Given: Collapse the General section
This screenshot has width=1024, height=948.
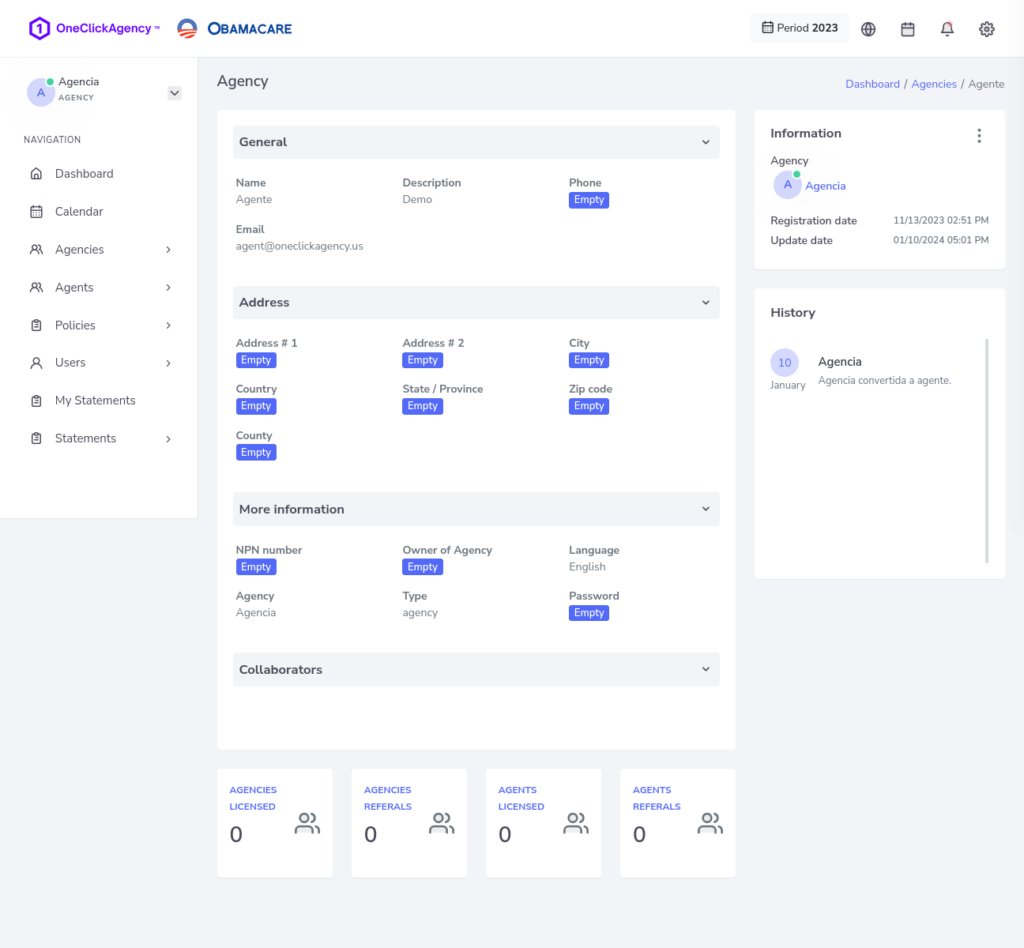Looking at the screenshot, I should coord(705,142).
